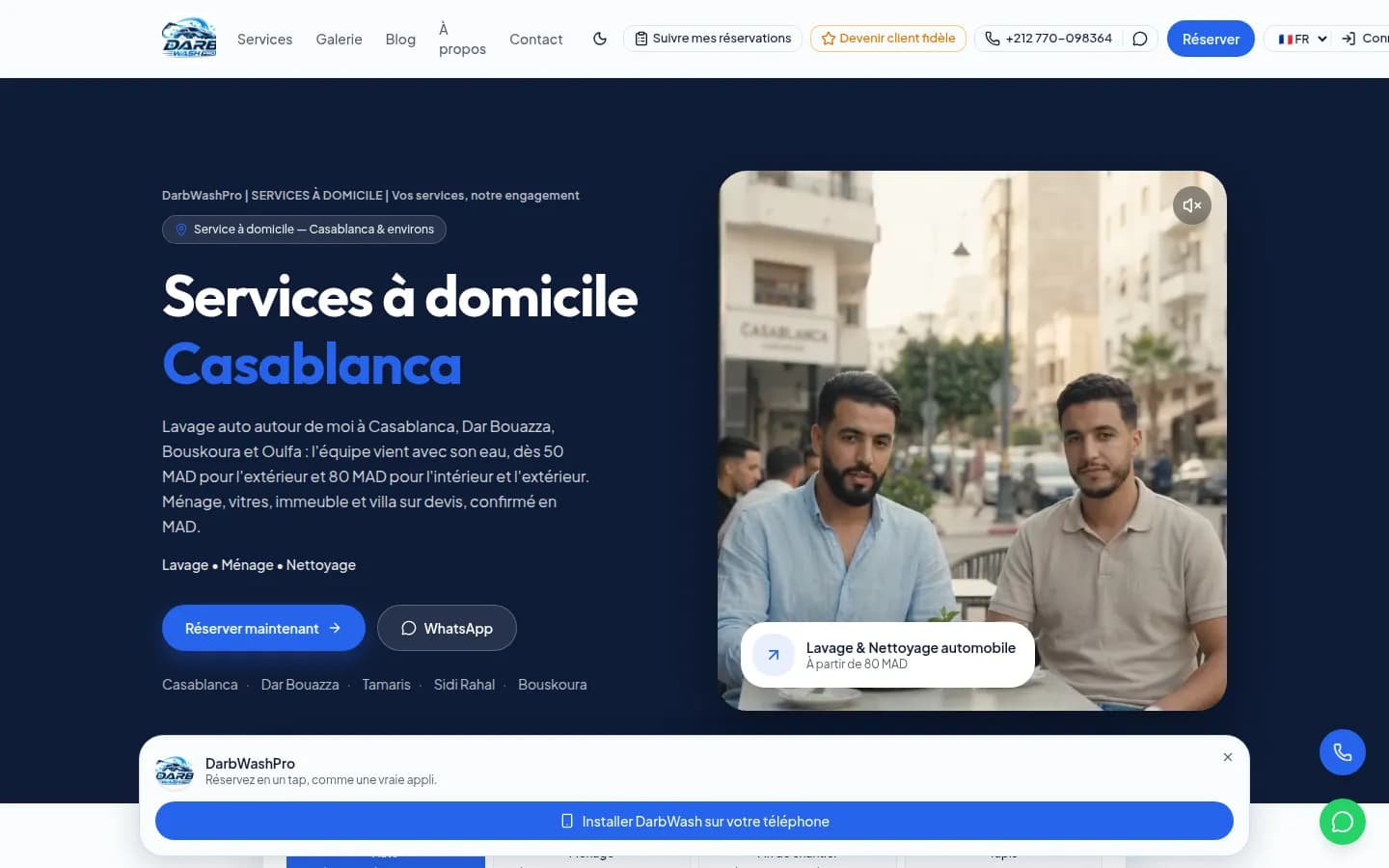Click Devenir client fidèle button
This screenshot has width=1389, height=868.
pos(888,39)
